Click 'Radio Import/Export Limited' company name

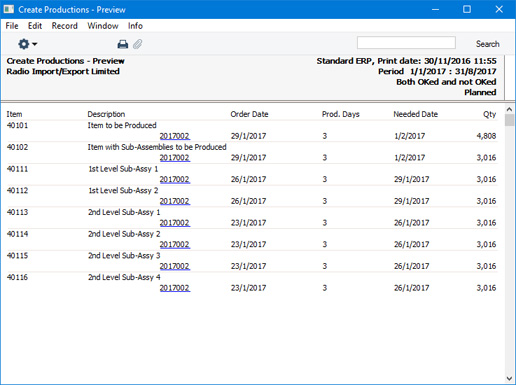[63, 71]
